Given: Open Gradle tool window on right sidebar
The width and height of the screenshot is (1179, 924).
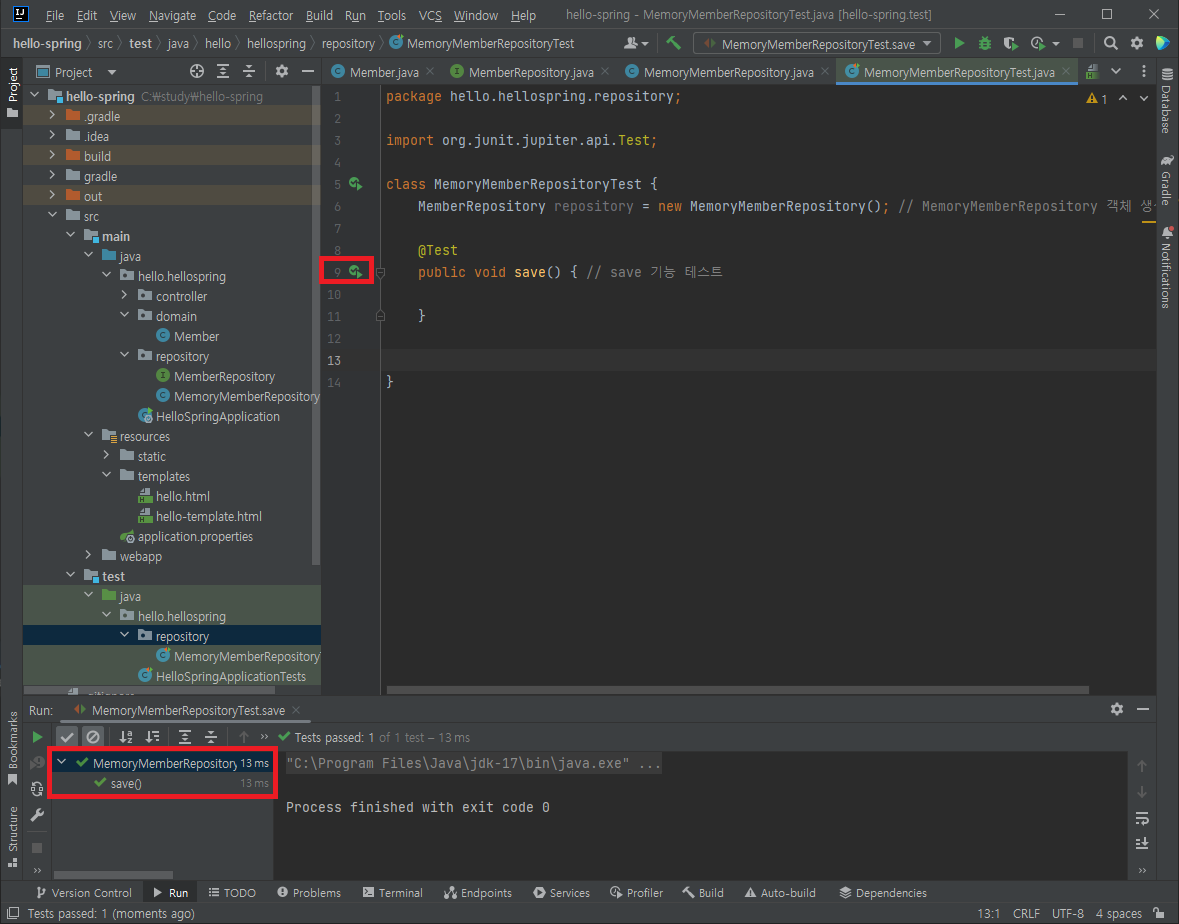Looking at the screenshot, I should 1166,180.
